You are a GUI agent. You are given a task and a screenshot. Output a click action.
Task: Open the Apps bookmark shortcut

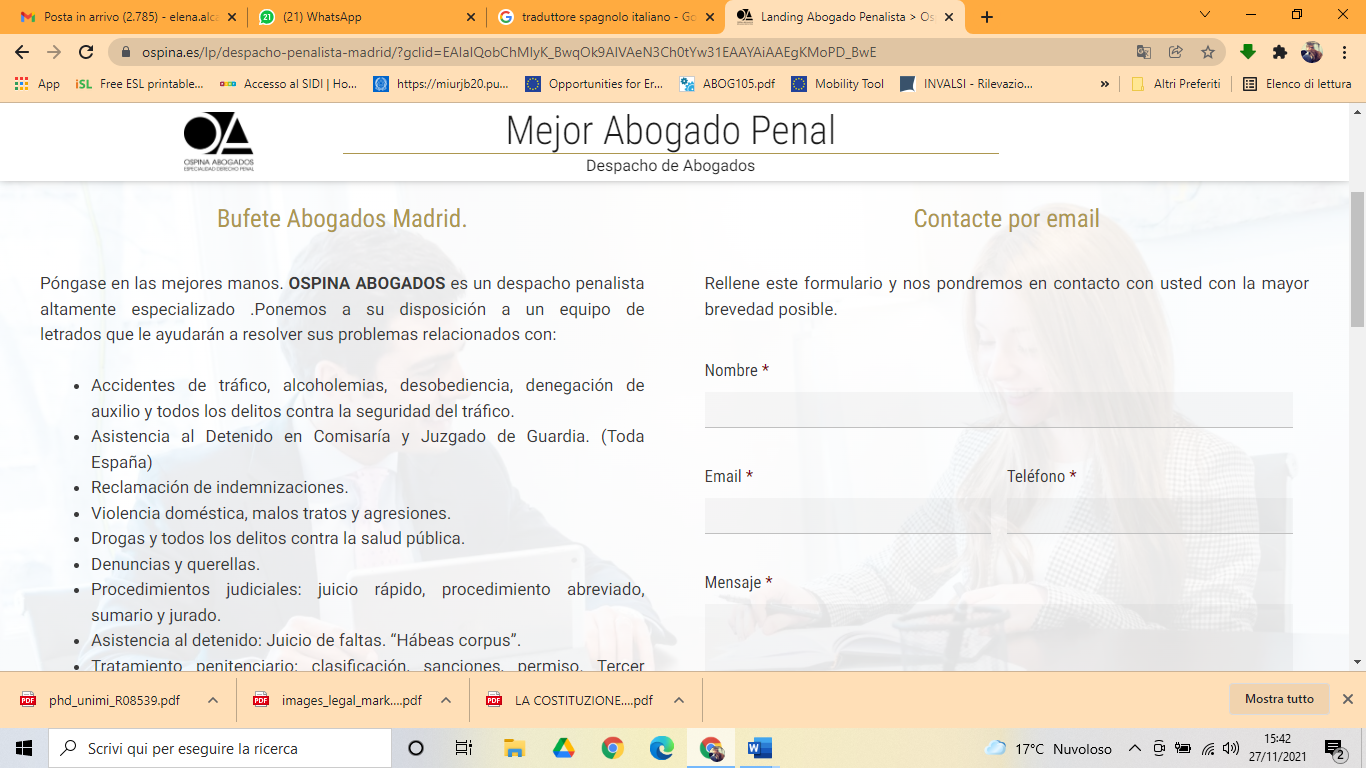[x=37, y=84]
